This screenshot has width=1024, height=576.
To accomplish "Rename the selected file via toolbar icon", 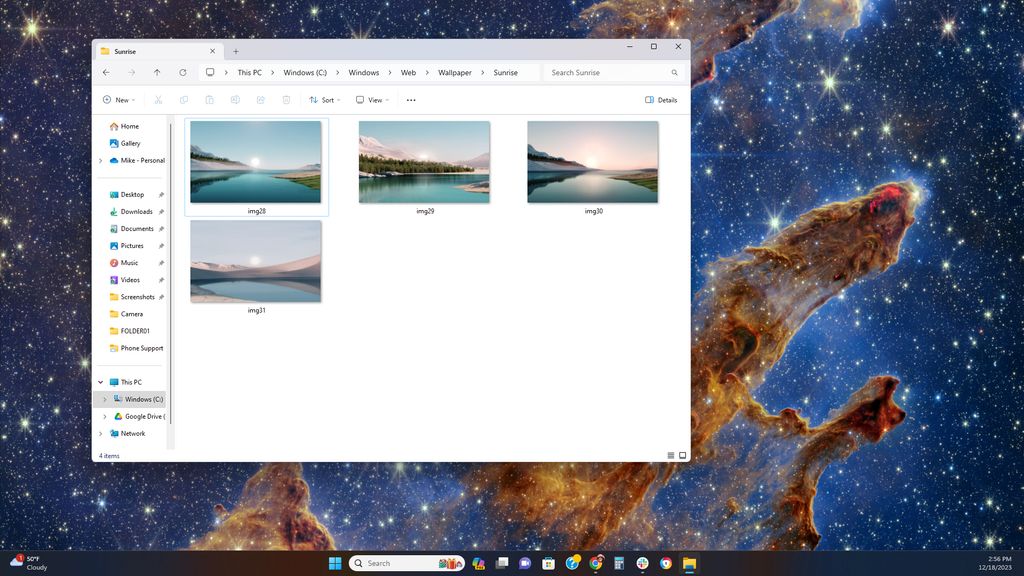I will (235, 100).
